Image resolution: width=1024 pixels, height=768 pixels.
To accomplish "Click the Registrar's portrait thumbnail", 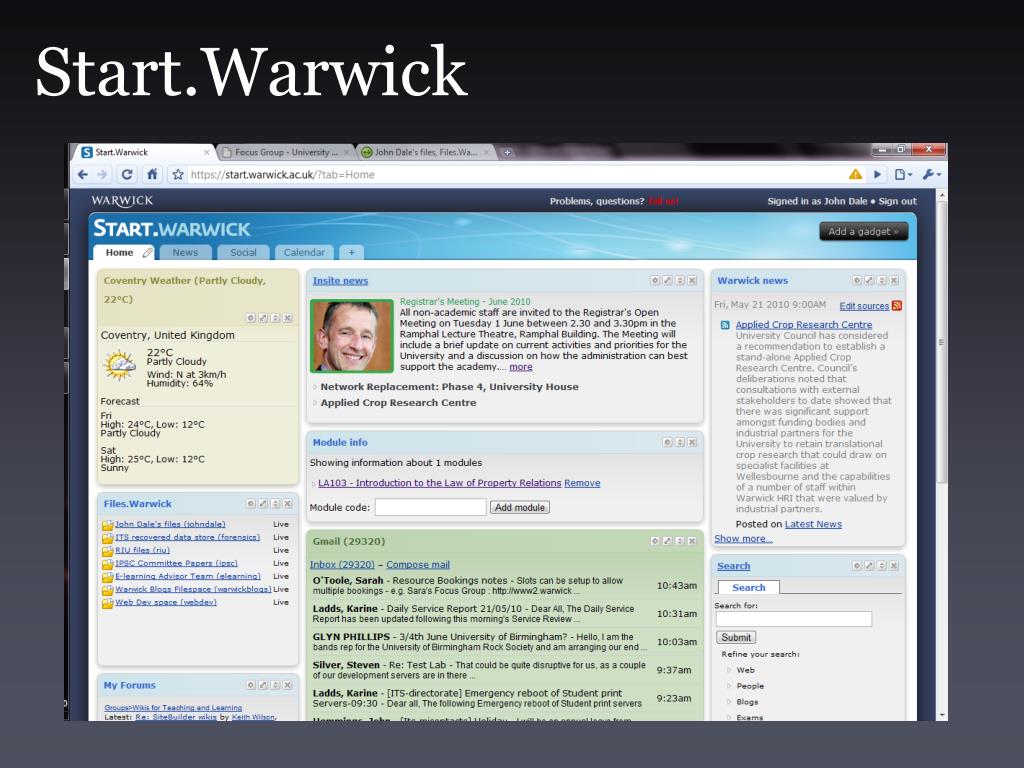I will (351, 336).
